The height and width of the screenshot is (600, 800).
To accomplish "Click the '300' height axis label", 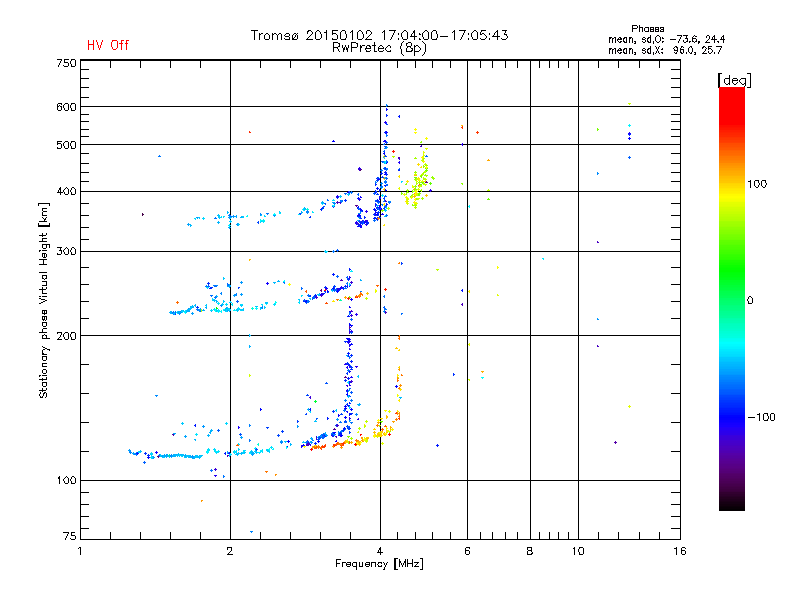I will [x=66, y=252].
